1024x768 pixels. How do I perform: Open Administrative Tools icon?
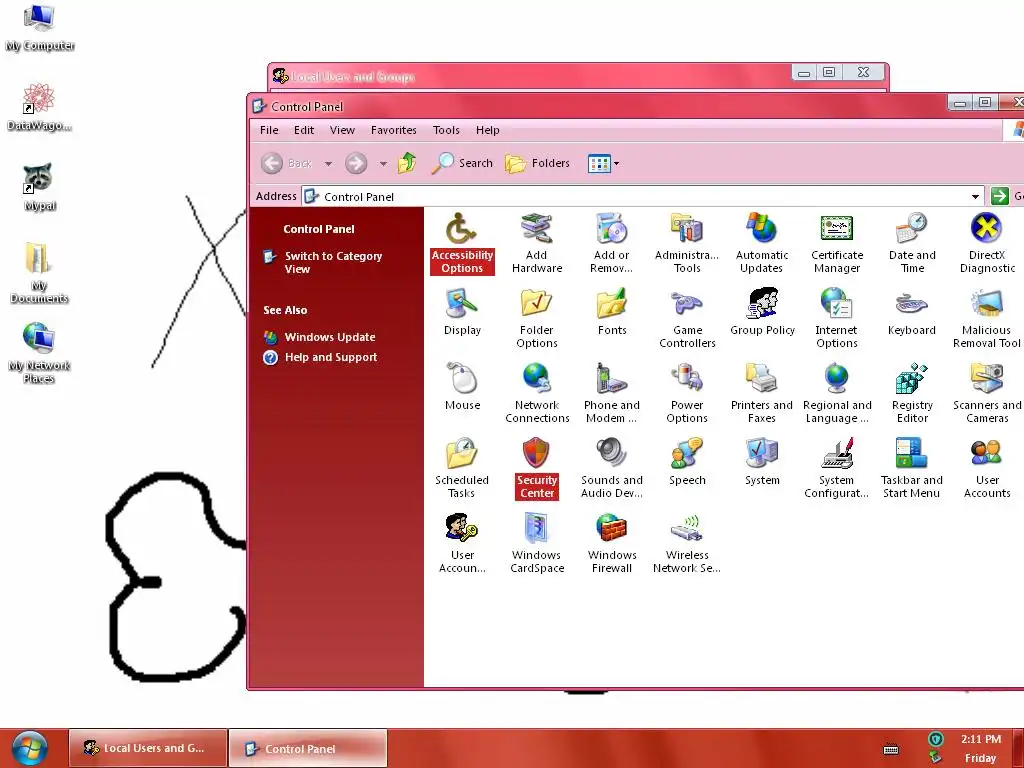[x=686, y=243]
